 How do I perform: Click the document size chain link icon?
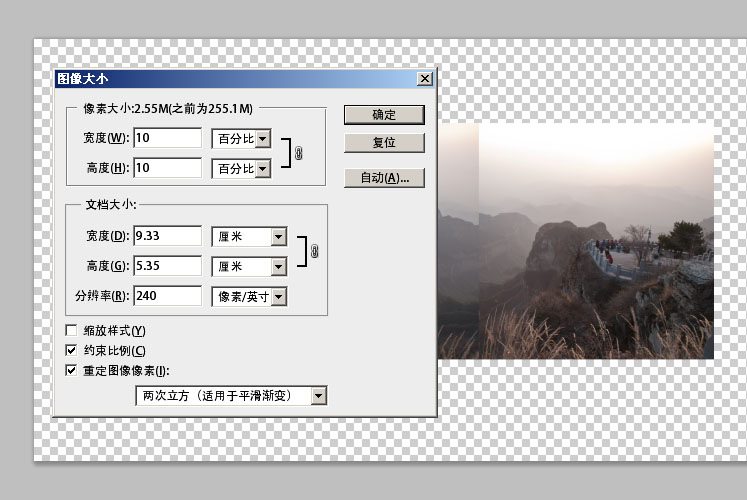click(314, 251)
